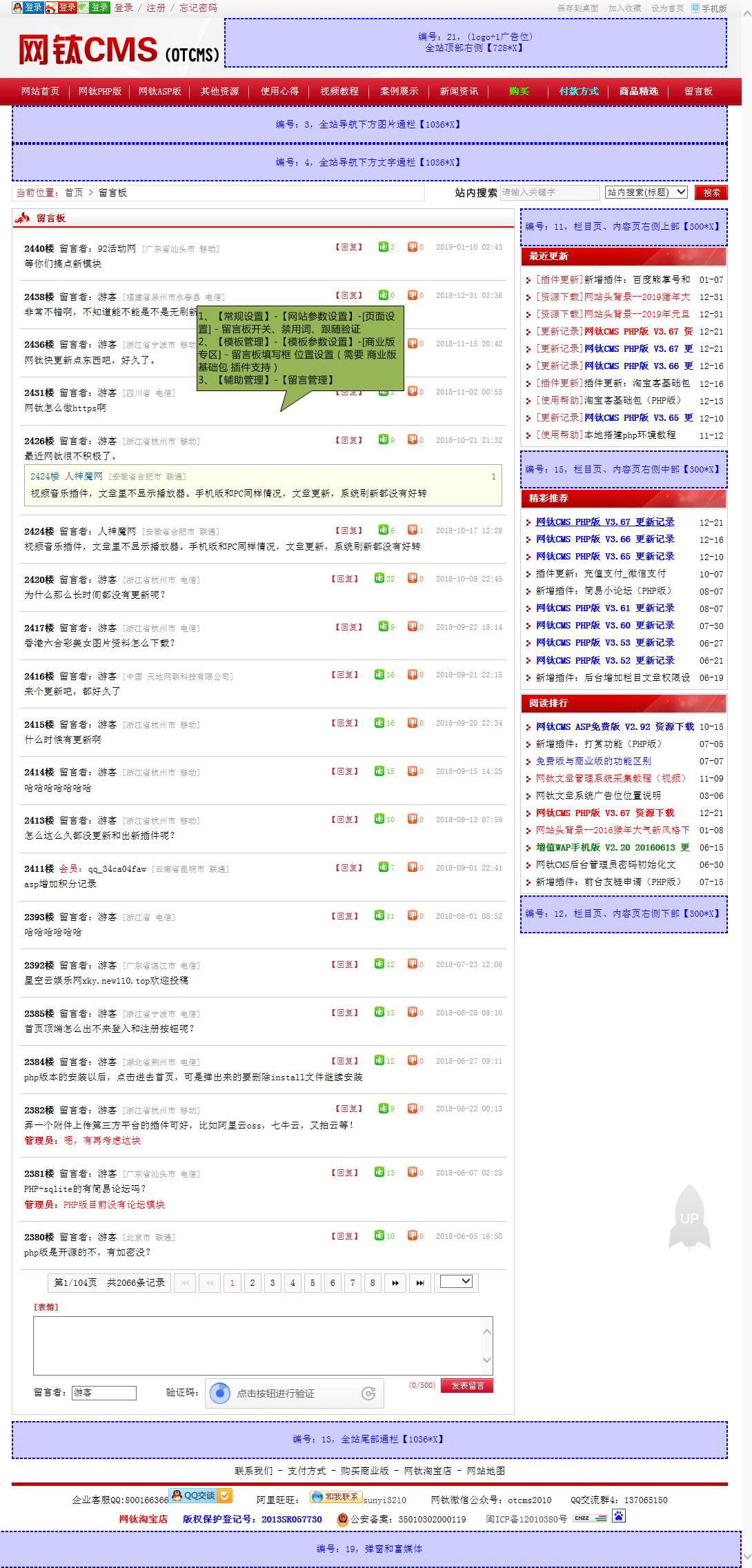Click the WeChat login icon button
Viewport: 752px width, 1568px height.
94,8
